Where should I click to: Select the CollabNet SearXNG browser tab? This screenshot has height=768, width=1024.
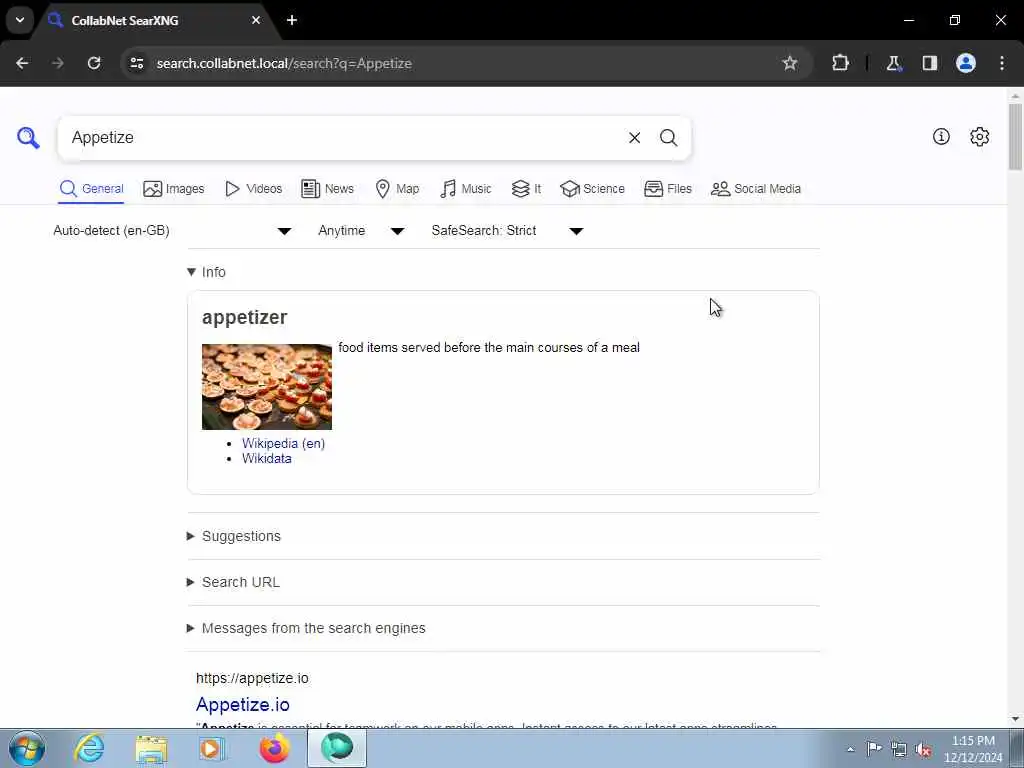pos(157,21)
